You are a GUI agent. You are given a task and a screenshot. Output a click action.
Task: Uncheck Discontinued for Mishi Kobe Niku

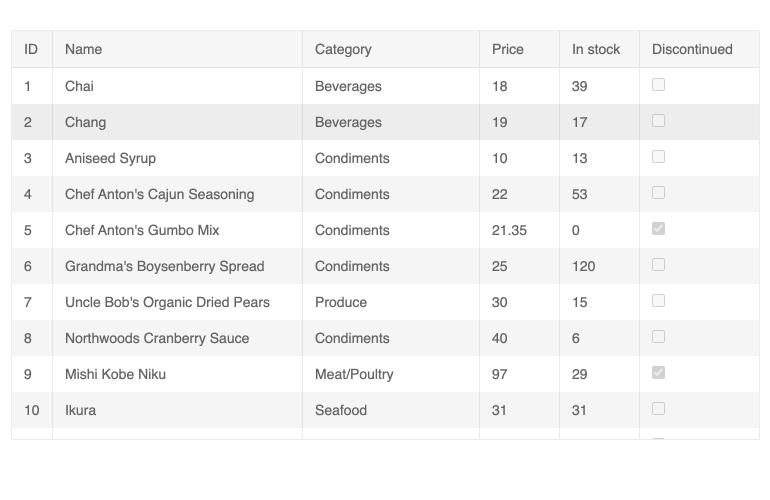click(658, 373)
